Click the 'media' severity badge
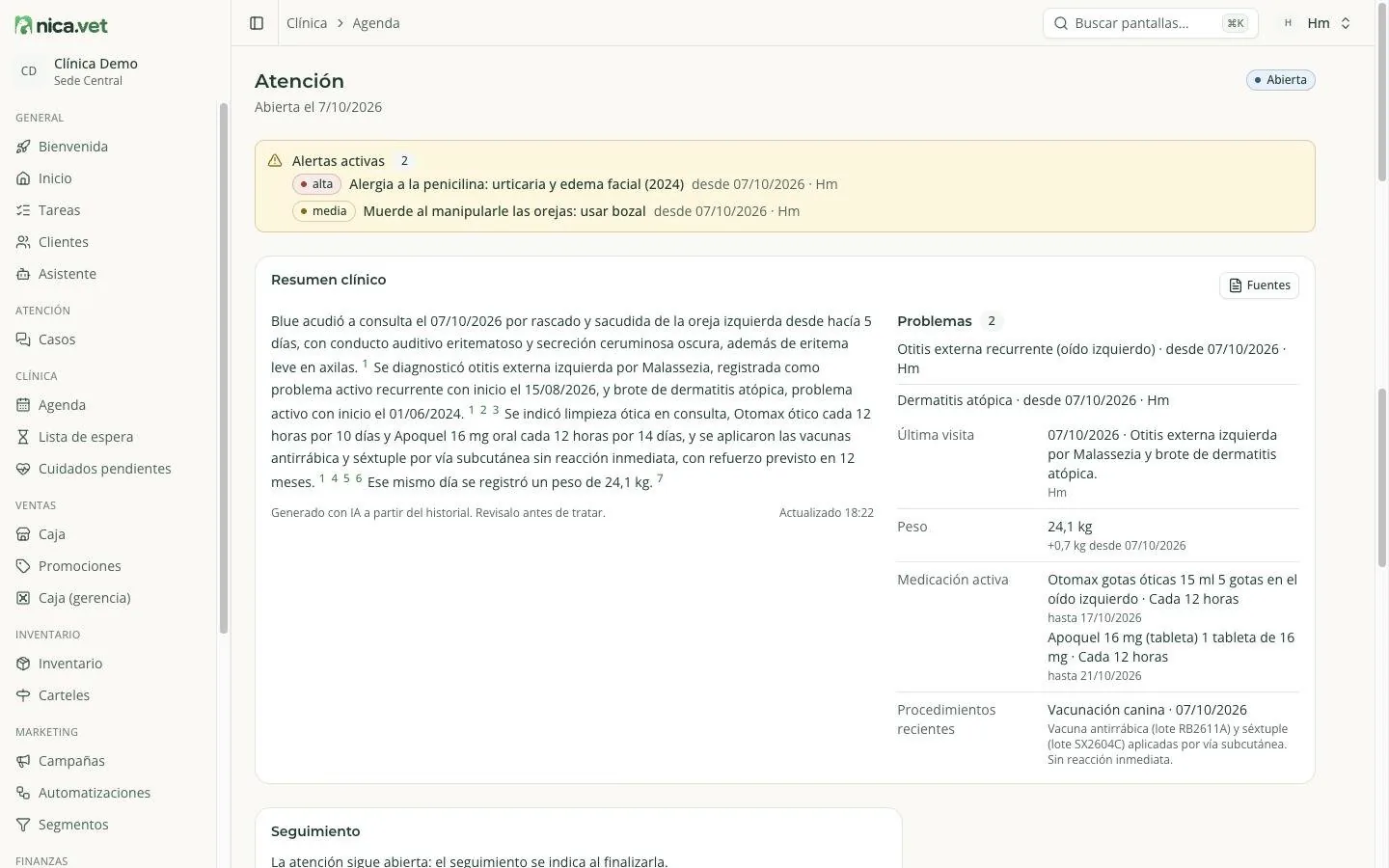1389x868 pixels. pyautogui.click(x=323, y=211)
